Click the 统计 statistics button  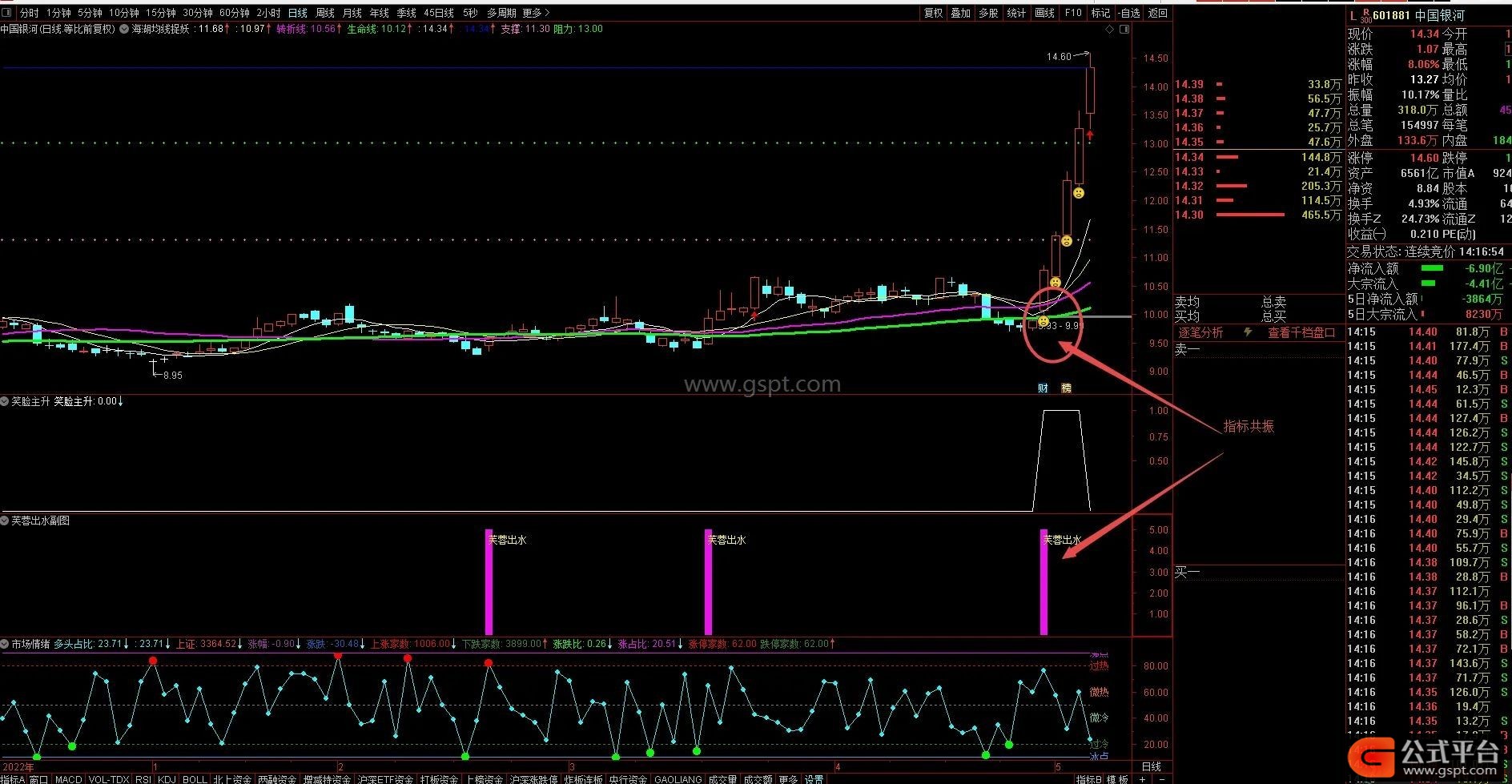1015,13
